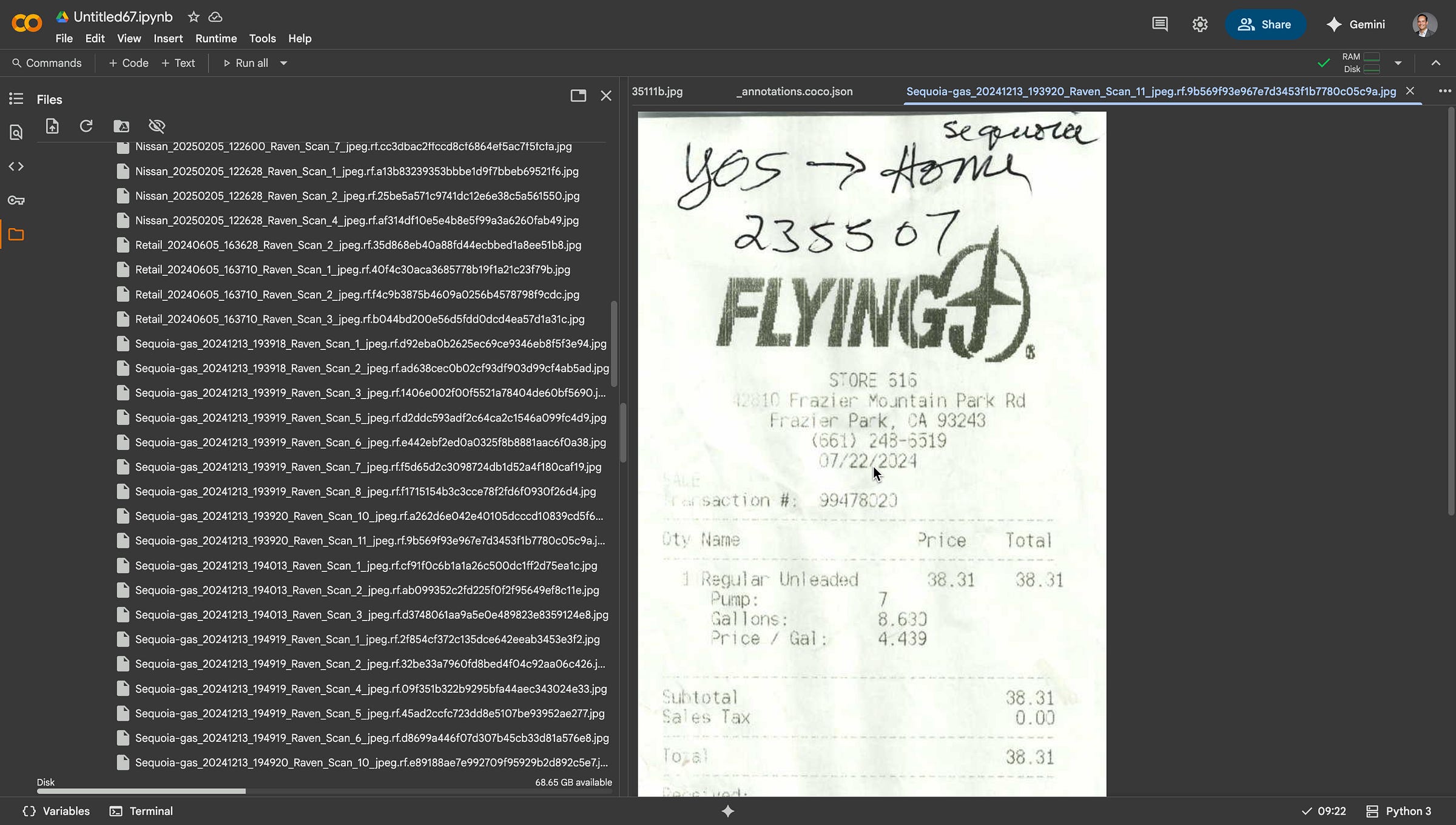This screenshot has width=1456, height=825.
Task: Click the Share button
Action: [1264, 24]
